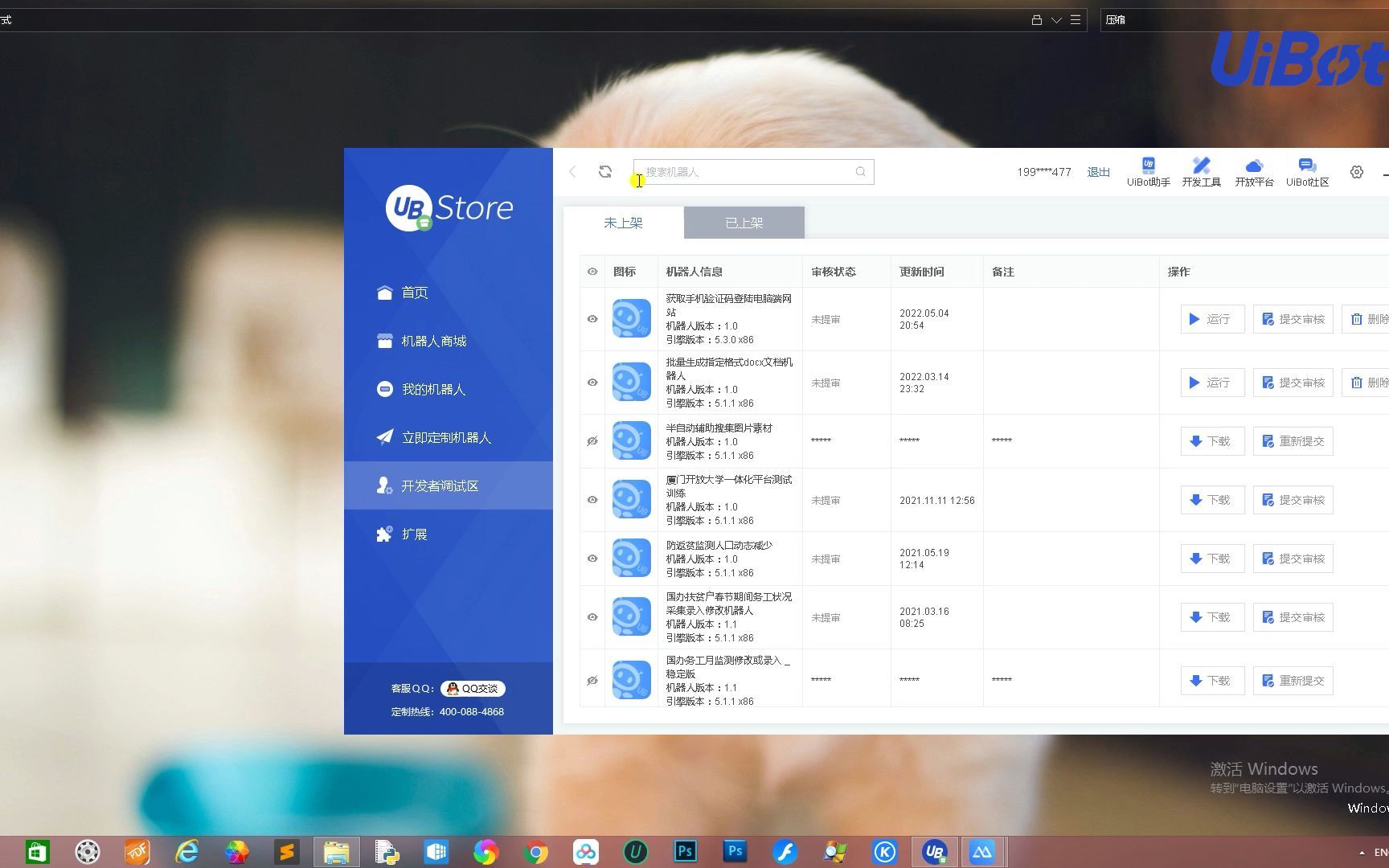Expand the dropdown arrow in top bar
The width and height of the screenshot is (1389, 868).
point(1056,20)
